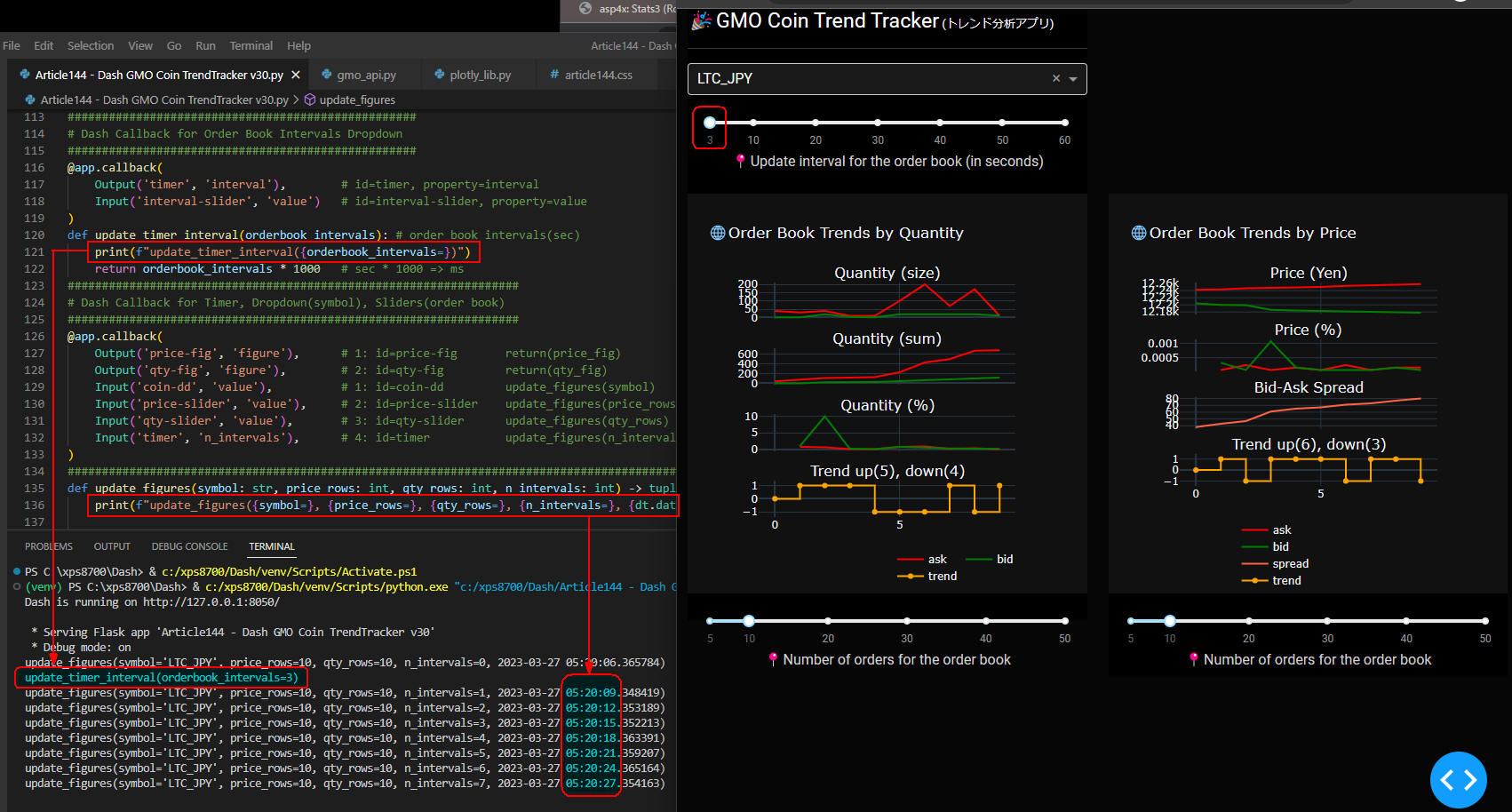Open the Terminal menu
The height and width of the screenshot is (812, 1512).
coord(251,45)
